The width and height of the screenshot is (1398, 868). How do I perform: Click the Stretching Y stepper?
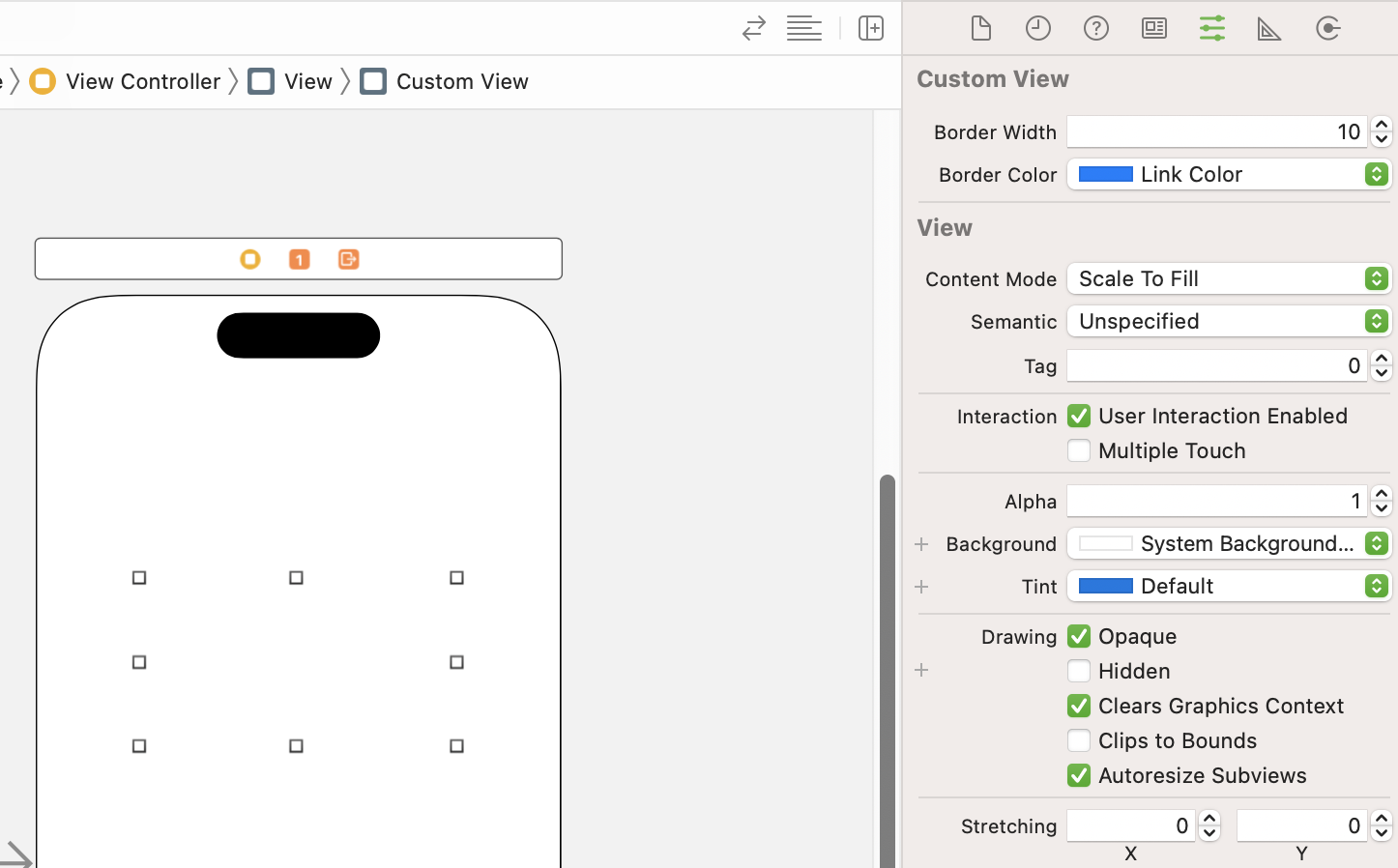[x=1382, y=826]
